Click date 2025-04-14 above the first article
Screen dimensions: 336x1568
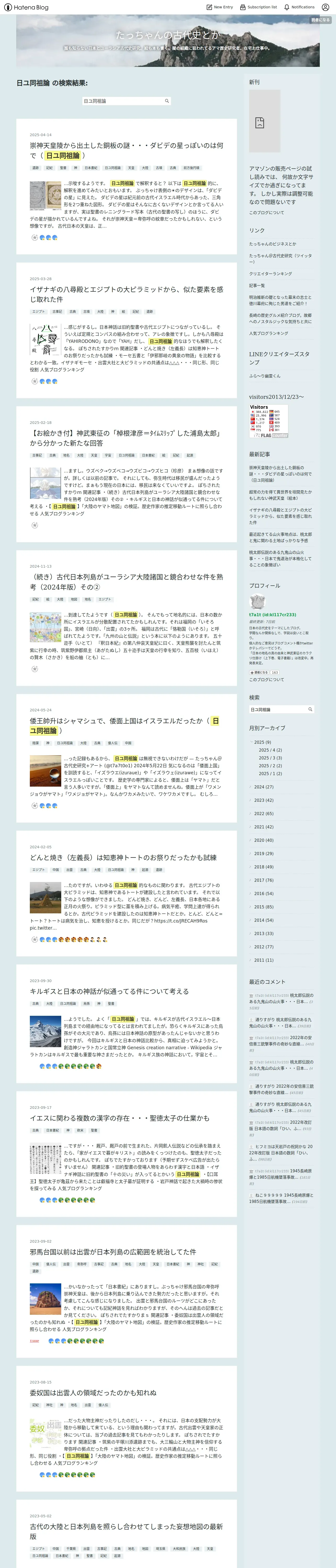coord(41,135)
